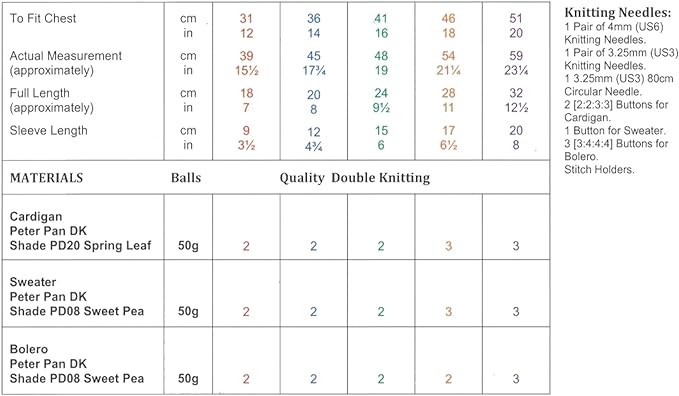Click Cardigan Shade PD20 Spring Leaf text

(80, 246)
